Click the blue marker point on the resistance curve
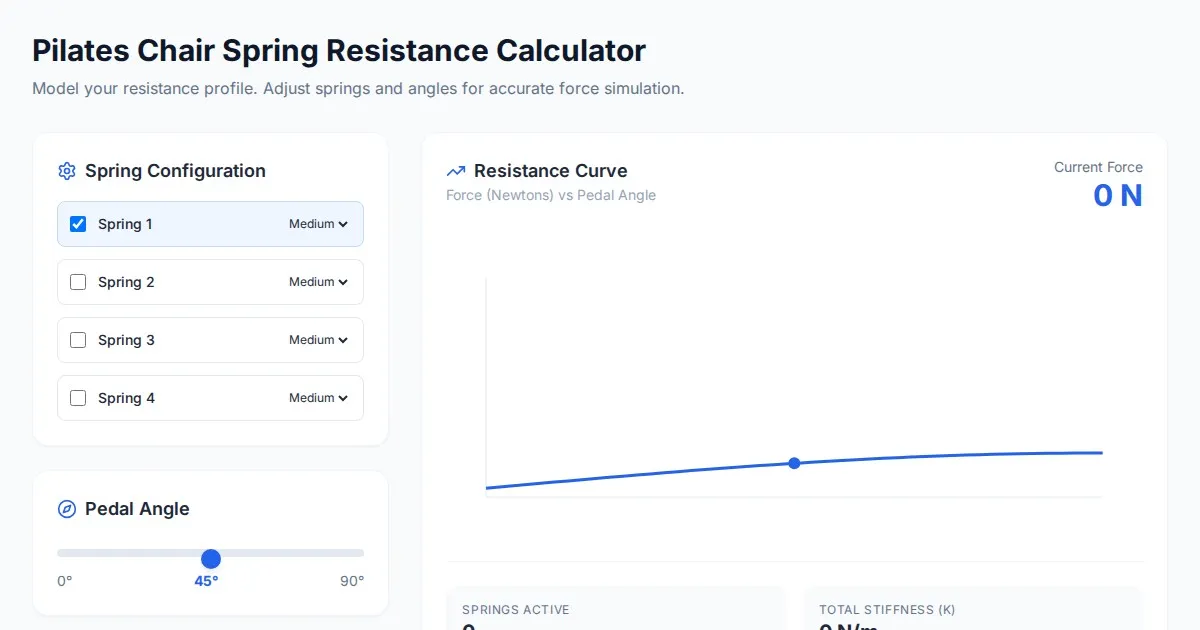1200x630 pixels. point(794,463)
